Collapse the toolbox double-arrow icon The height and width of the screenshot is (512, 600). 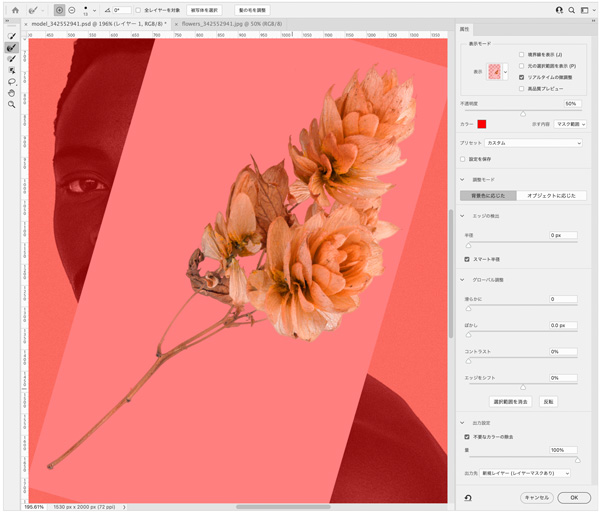pos(7,21)
